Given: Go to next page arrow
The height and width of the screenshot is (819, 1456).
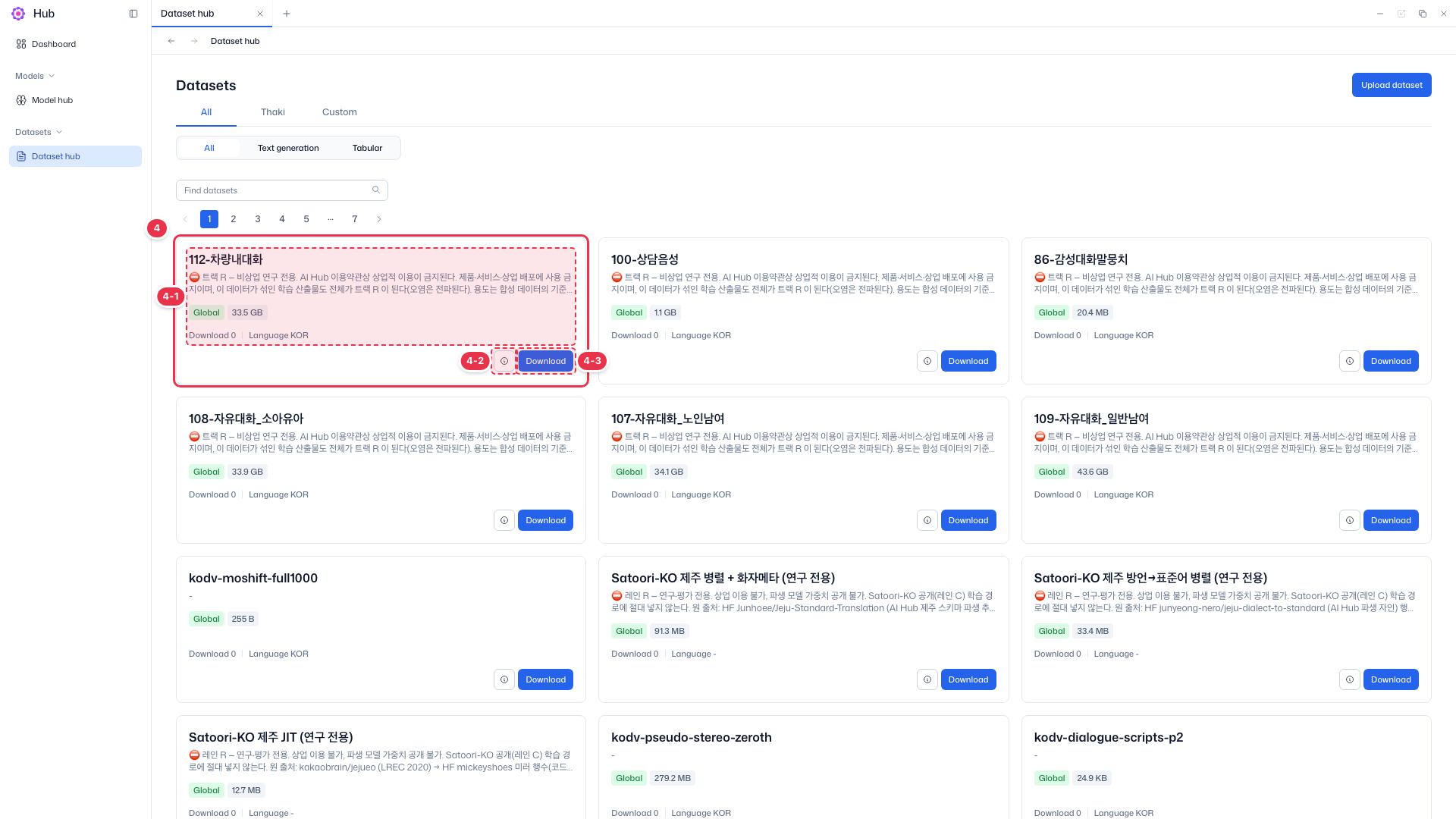Looking at the screenshot, I should [379, 219].
